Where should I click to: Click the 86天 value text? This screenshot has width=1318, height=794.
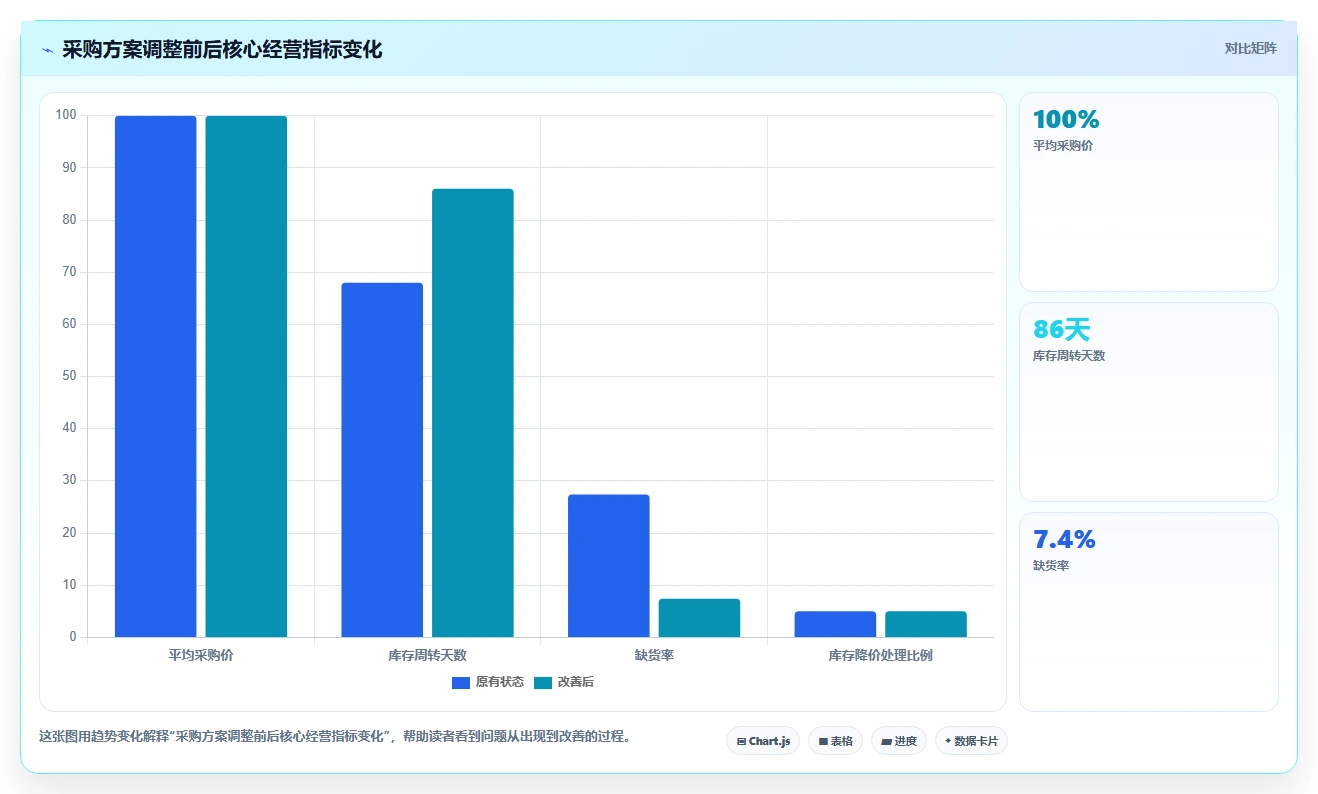click(x=1062, y=329)
